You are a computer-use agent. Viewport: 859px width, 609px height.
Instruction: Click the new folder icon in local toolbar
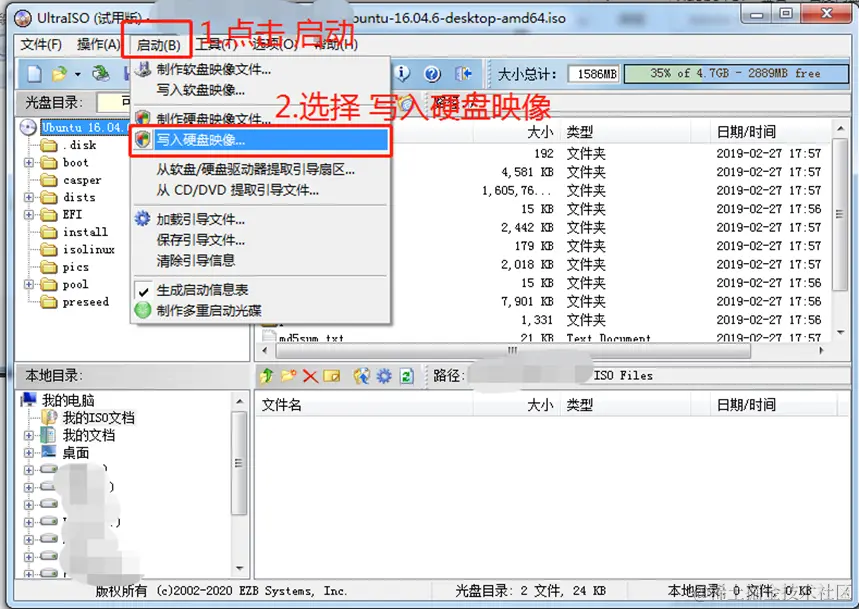coord(289,376)
